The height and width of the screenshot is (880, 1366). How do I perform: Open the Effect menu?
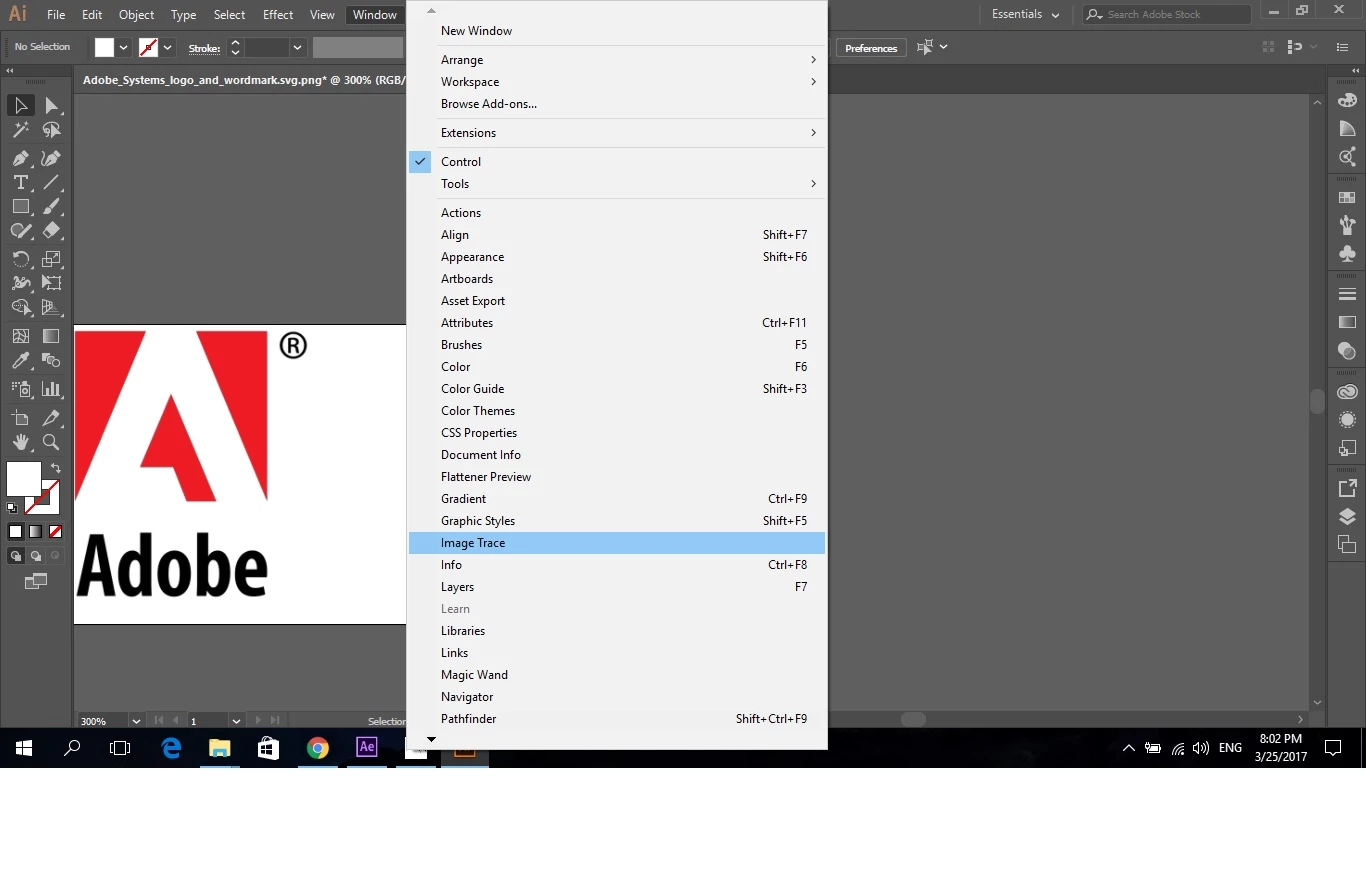pos(278,15)
